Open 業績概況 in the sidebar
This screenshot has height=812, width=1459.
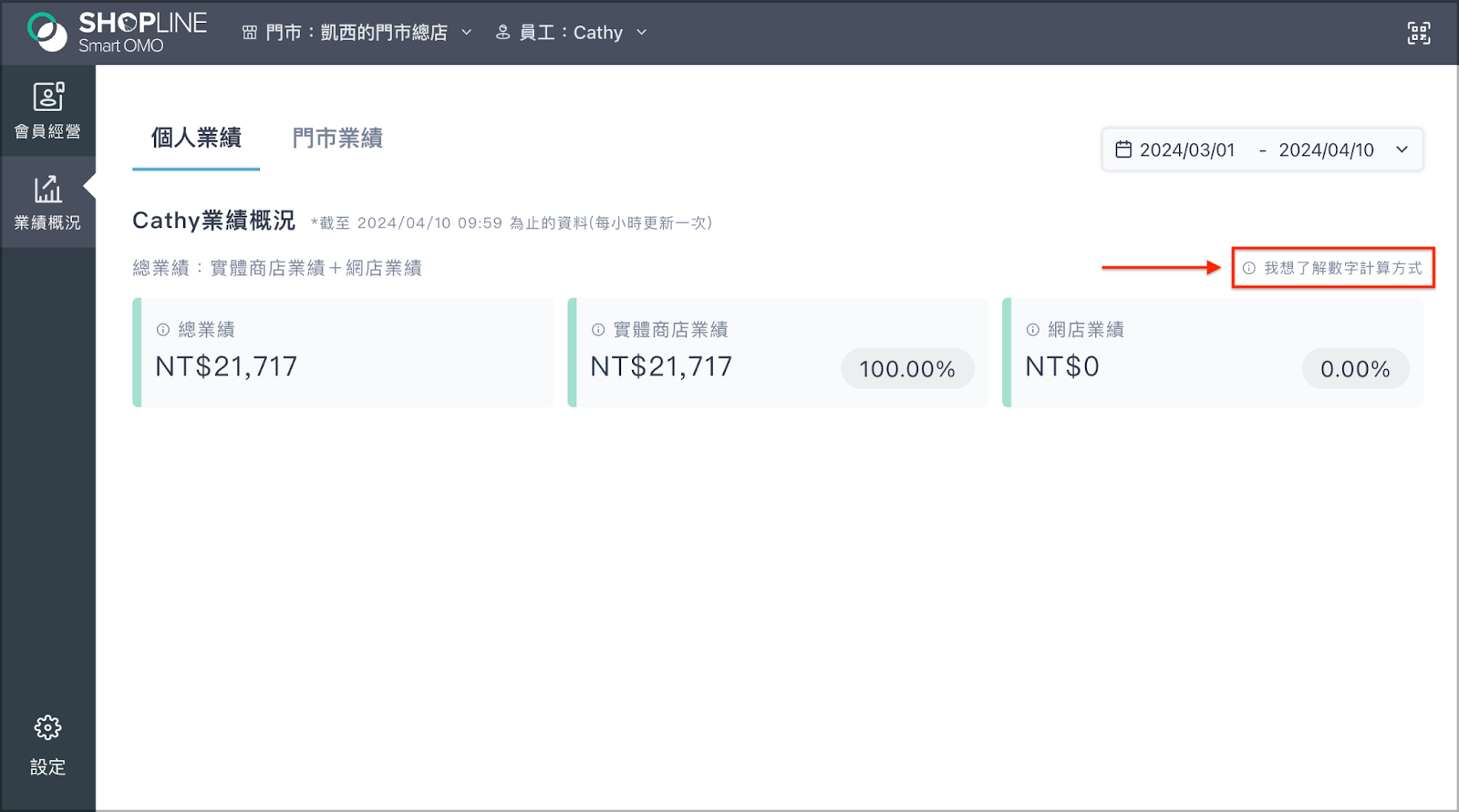pos(47,201)
